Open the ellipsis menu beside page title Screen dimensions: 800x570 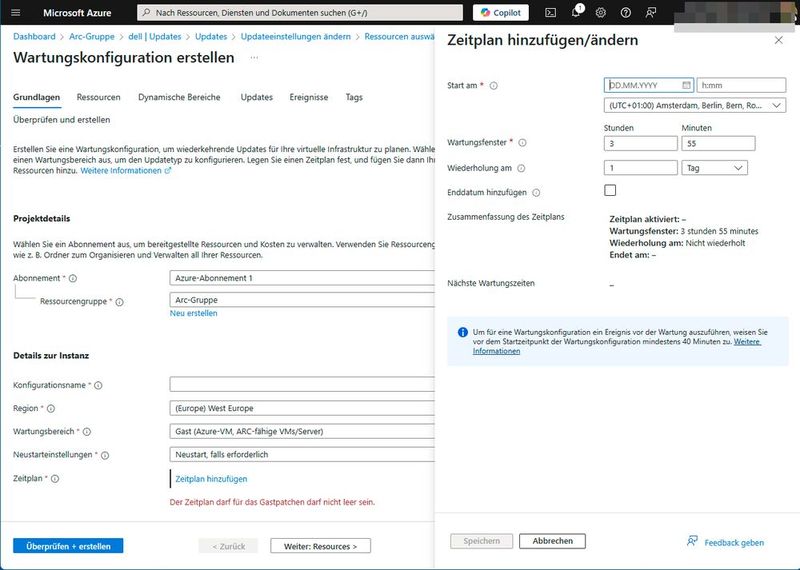coord(254,58)
